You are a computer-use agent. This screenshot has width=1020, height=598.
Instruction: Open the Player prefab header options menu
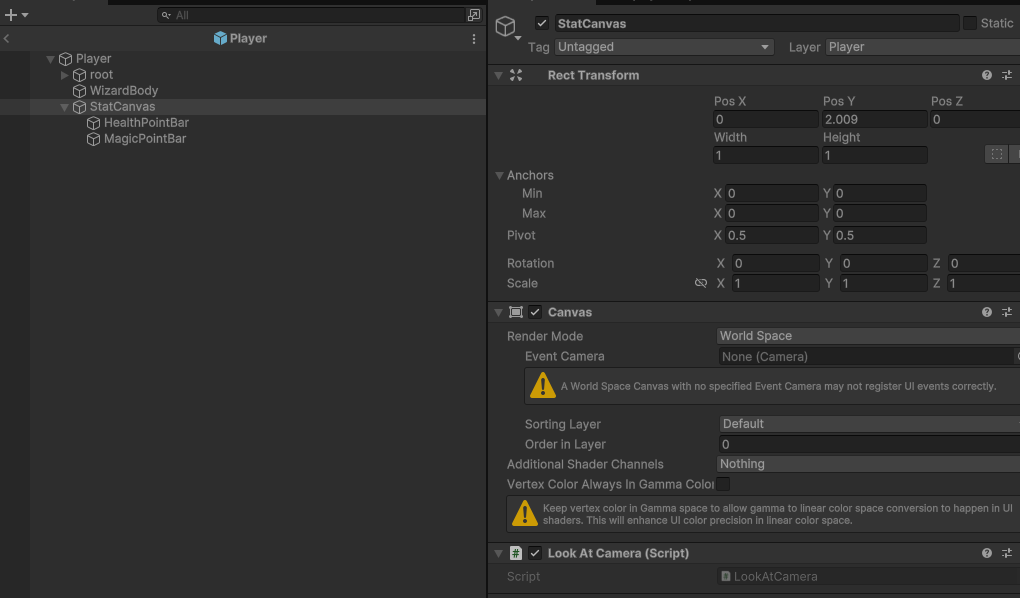point(474,39)
